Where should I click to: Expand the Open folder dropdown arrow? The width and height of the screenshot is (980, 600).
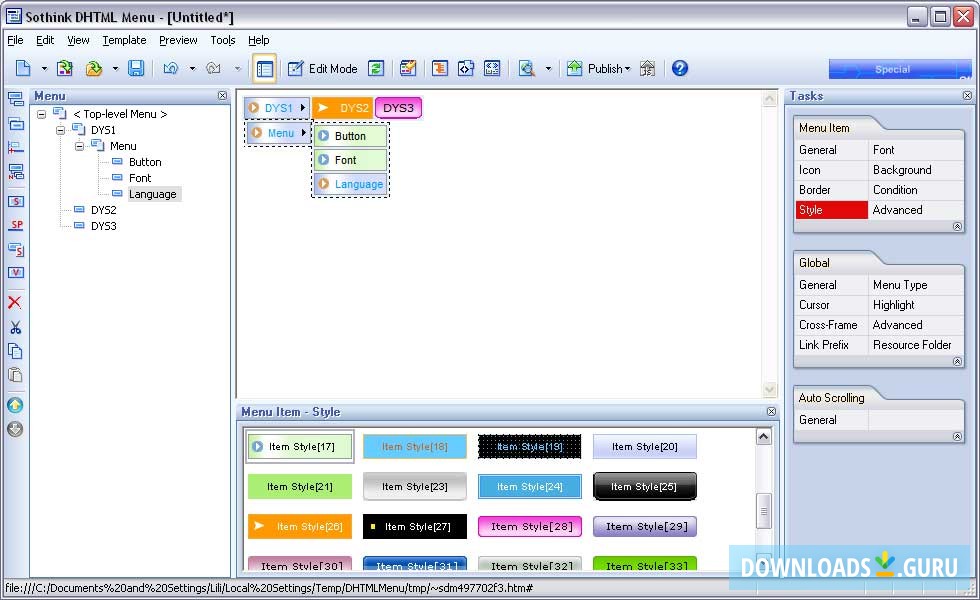(115, 69)
